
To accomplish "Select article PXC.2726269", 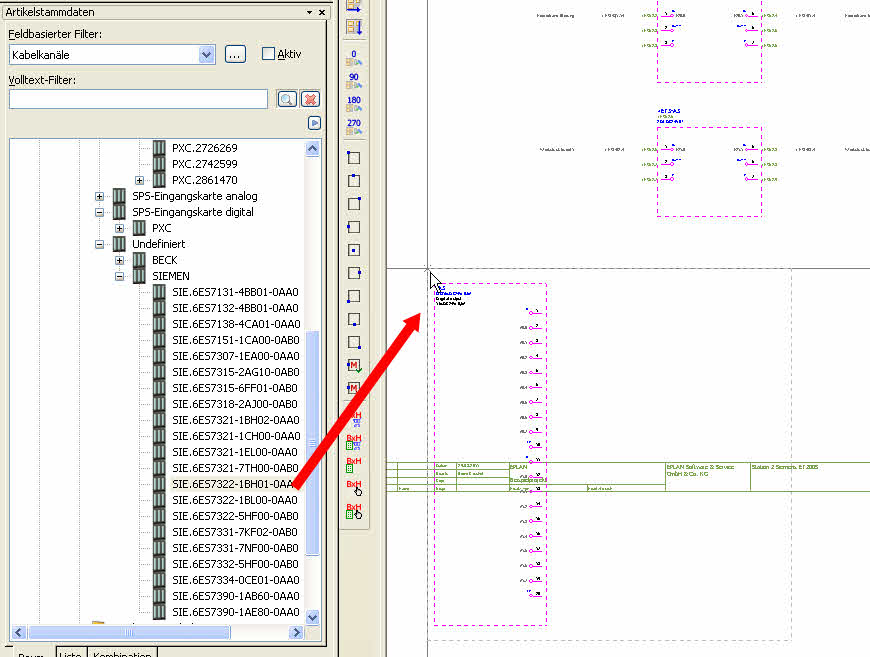I will click(x=205, y=148).
